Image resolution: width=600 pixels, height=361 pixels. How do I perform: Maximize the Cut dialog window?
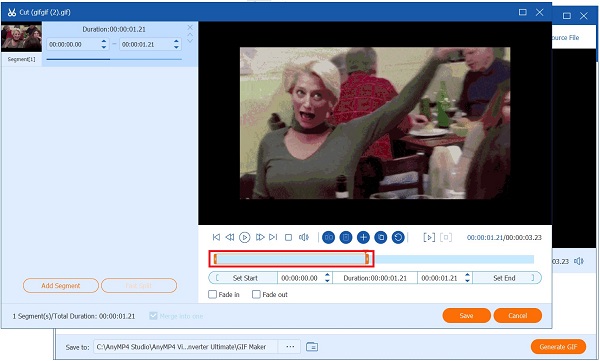pos(523,12)
